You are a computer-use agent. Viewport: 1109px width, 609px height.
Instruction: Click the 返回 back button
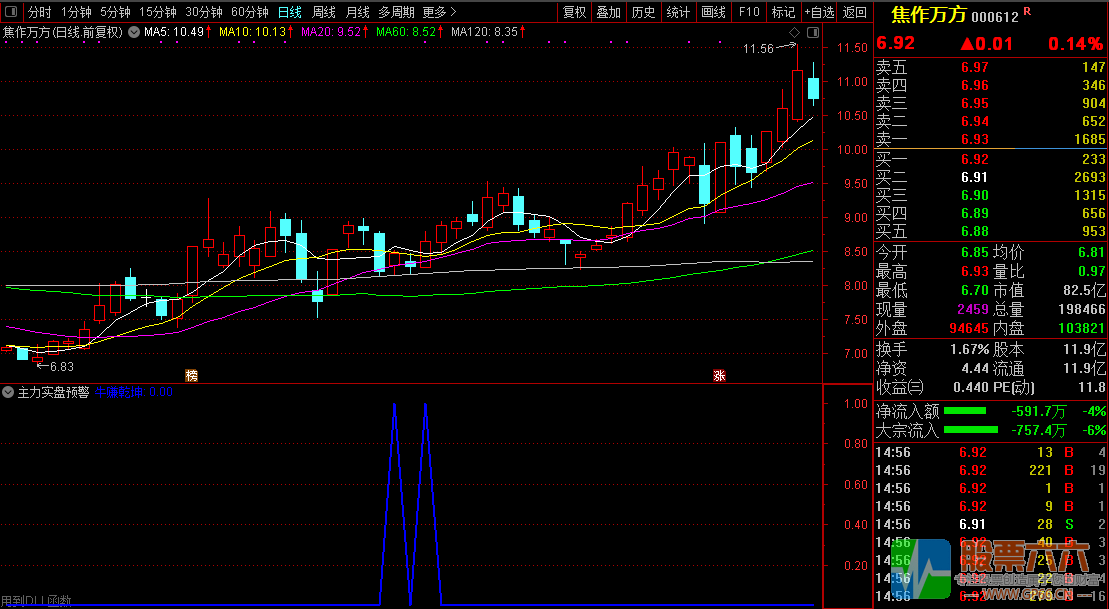855,12
